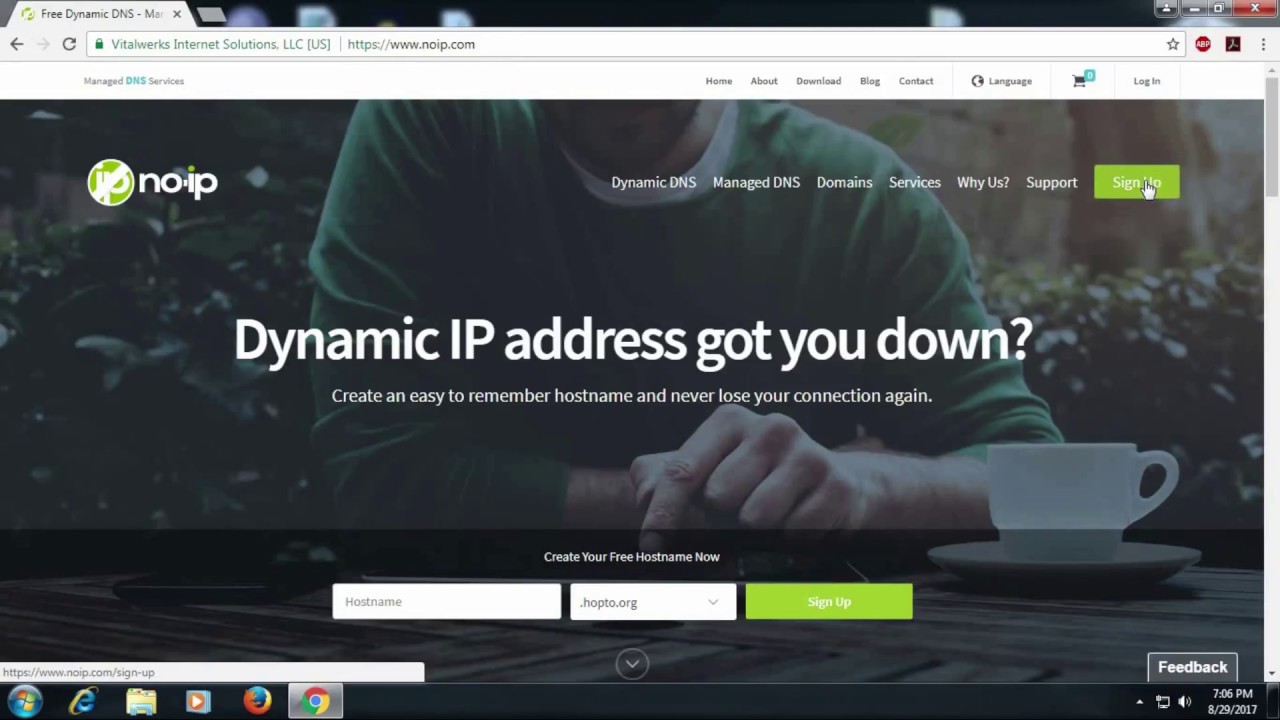Click the volume speaker tray icon
The width and height of the screenshot is (1280, 720).
pos(1185,702)
